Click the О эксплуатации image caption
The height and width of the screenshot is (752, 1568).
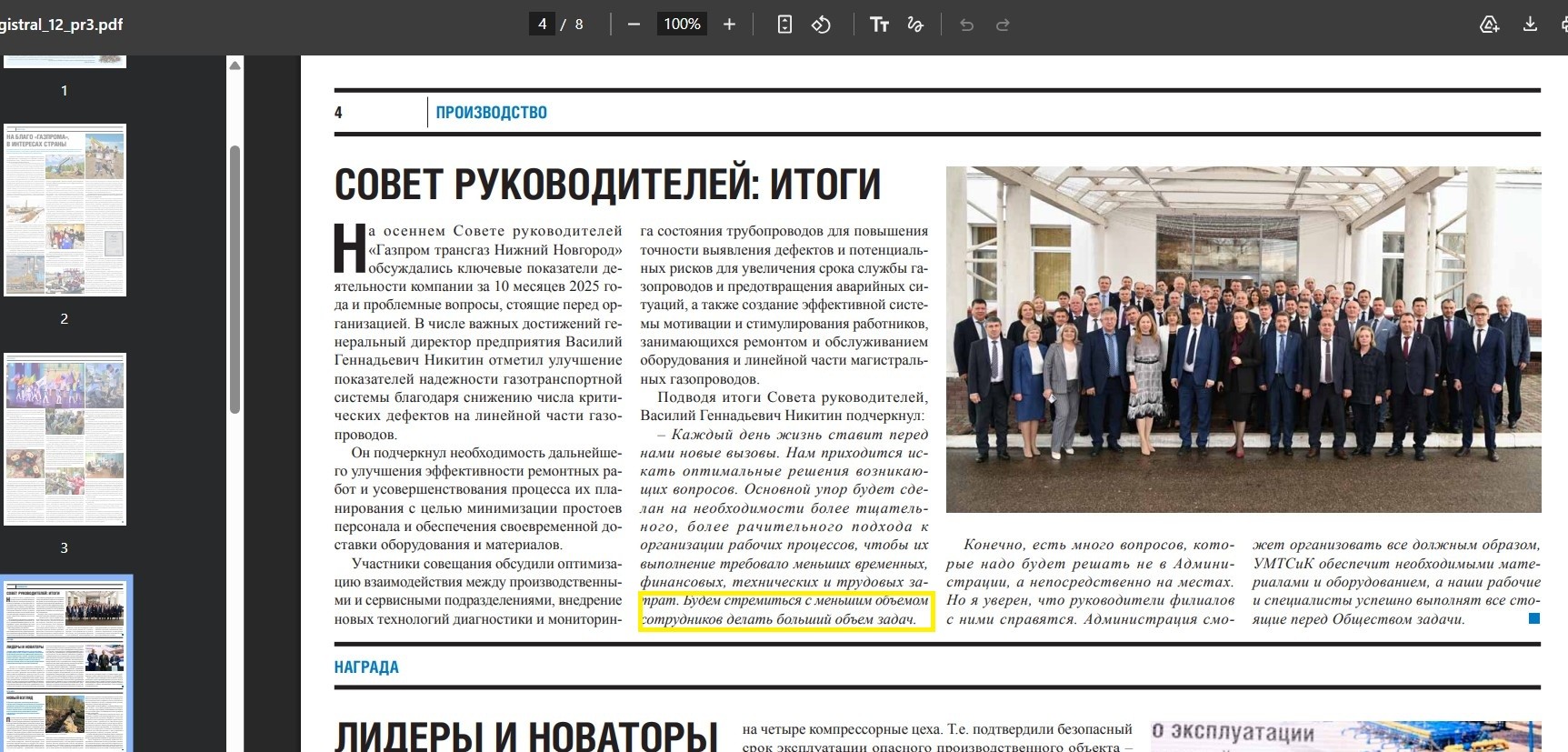coord(1233,733)
